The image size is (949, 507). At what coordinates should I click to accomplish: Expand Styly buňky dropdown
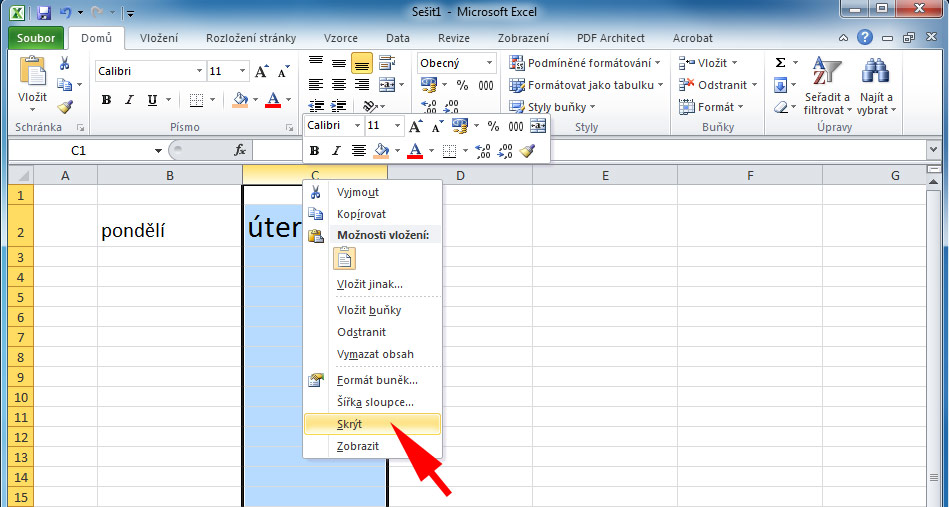[x=593, y=107]
